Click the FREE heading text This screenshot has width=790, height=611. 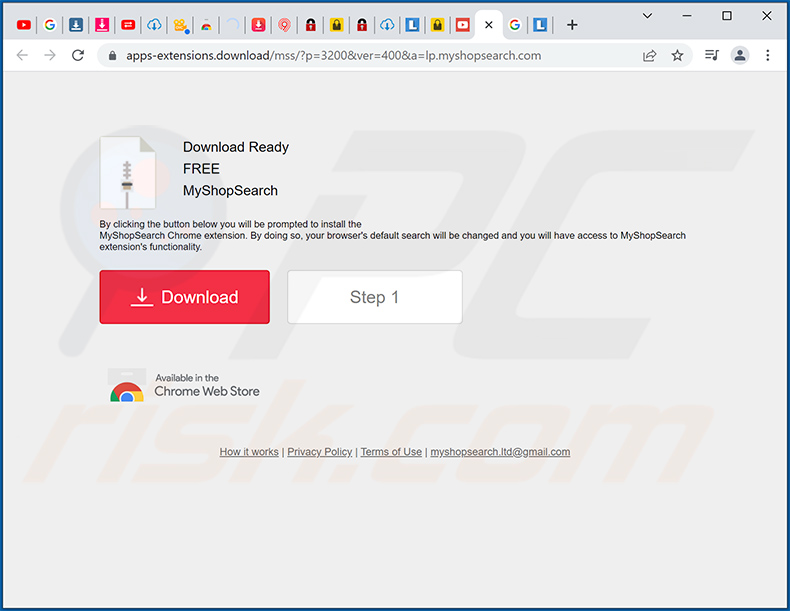(201, 169)
